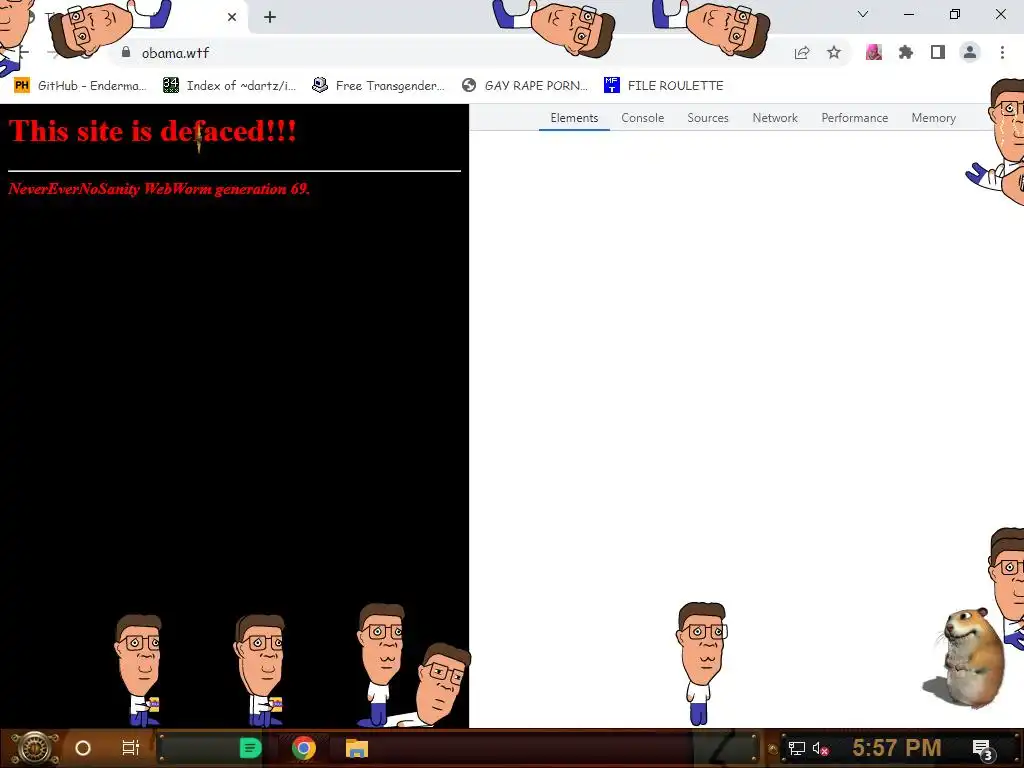Restore down the Chrome window
This screenshot has width=1024, height=768.
[955, 14]
